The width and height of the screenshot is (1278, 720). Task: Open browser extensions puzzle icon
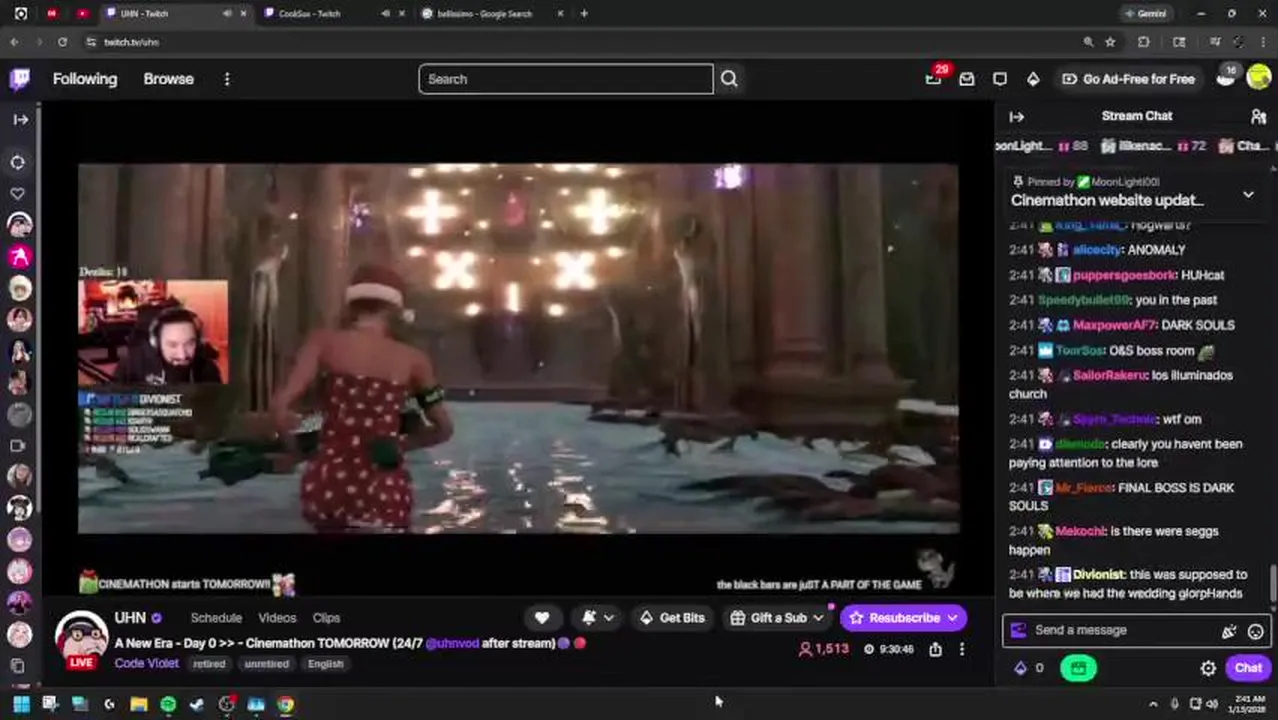pos(1144,42)
